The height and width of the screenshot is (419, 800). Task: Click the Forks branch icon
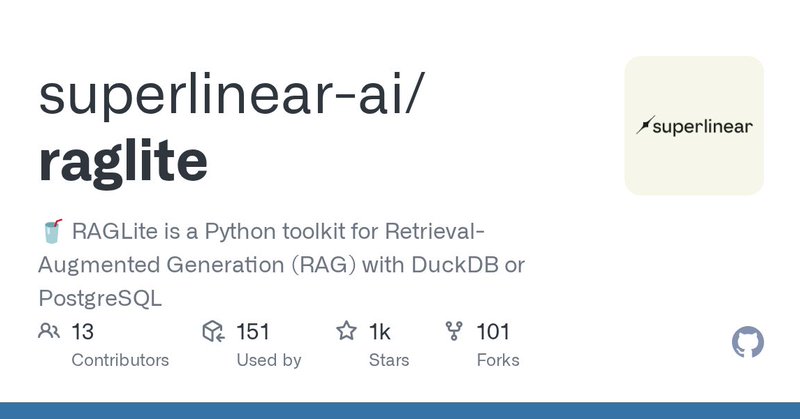[x=454, y=331]
